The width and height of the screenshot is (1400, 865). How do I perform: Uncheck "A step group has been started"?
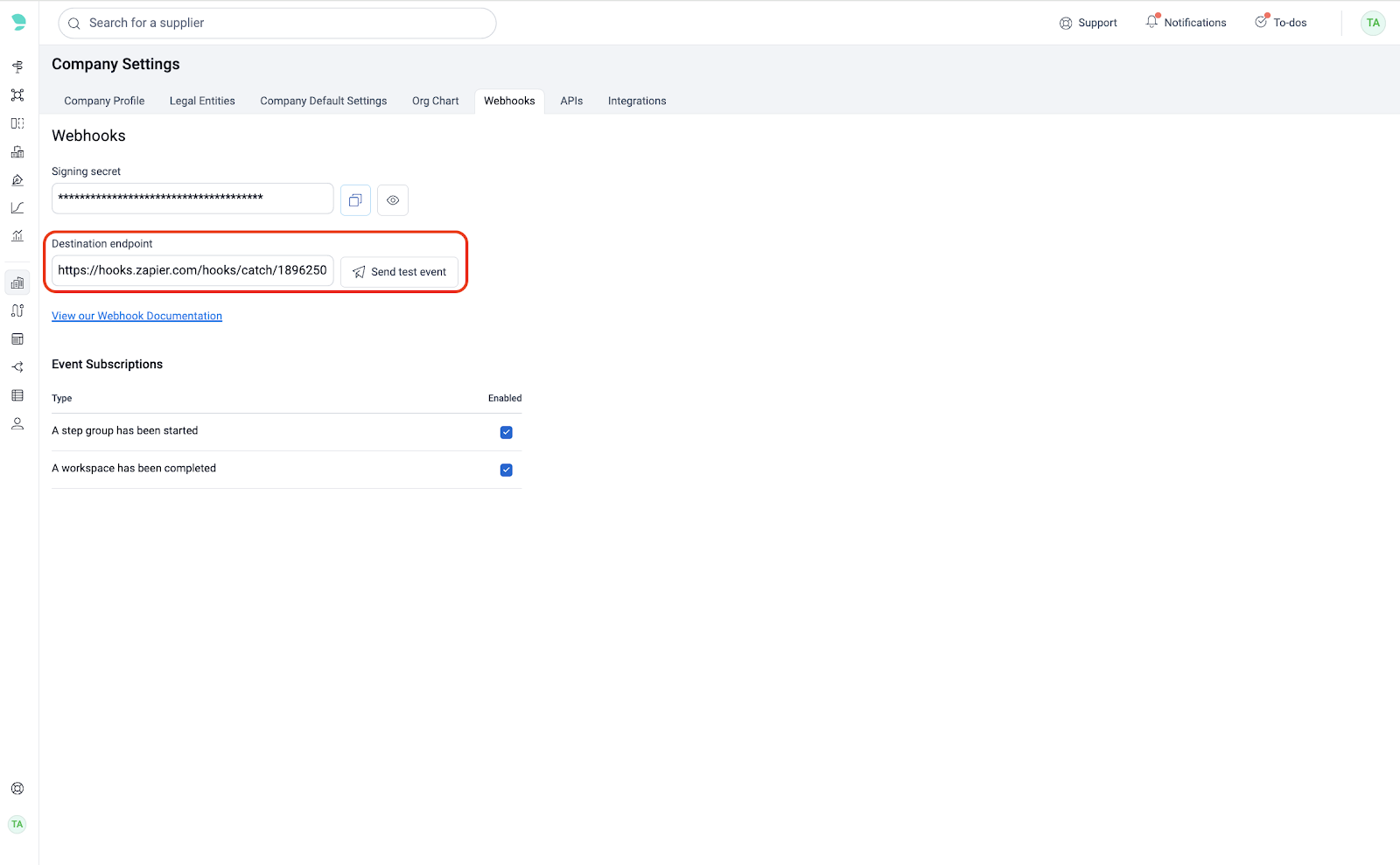506,432
